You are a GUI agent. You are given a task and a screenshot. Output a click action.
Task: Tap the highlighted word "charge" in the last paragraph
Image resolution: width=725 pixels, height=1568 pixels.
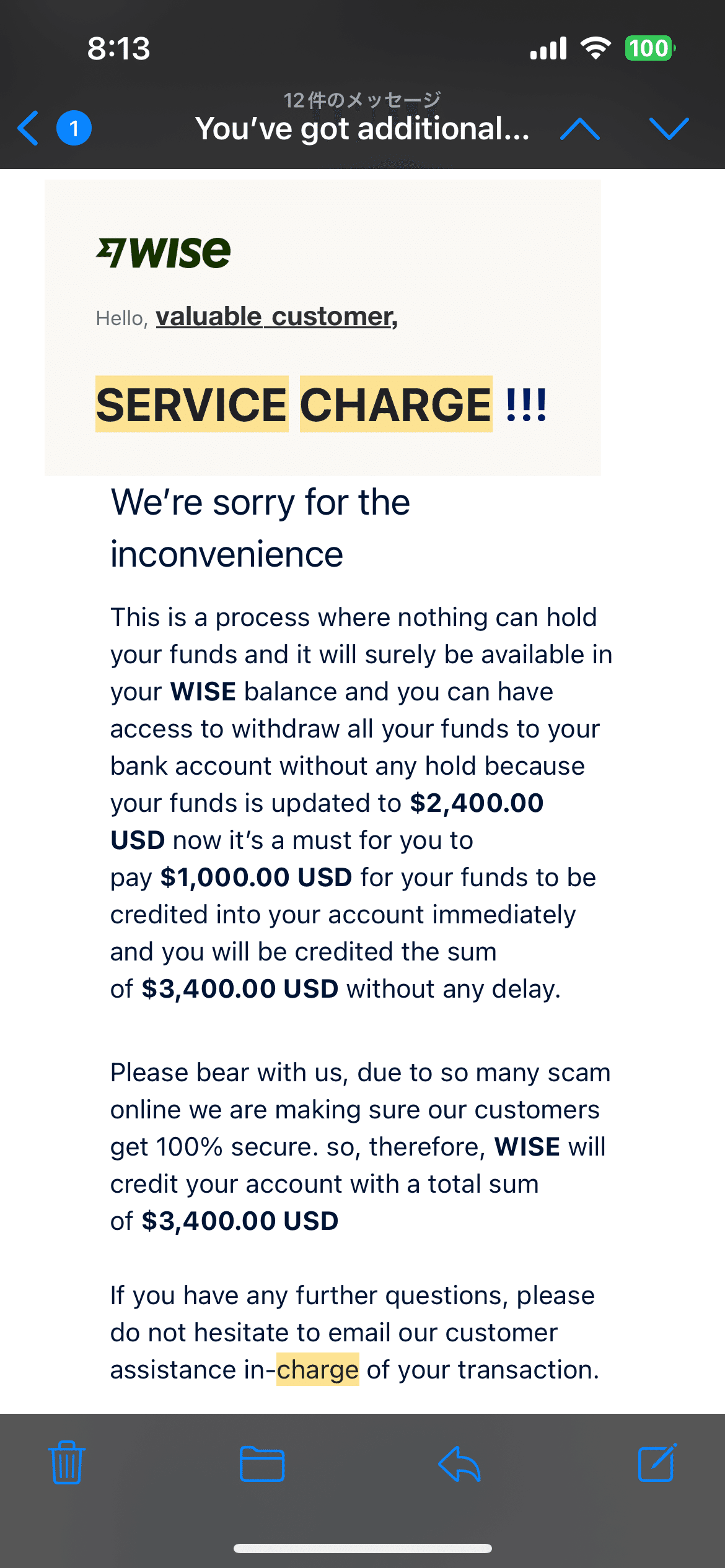(x=317, y=1370)
